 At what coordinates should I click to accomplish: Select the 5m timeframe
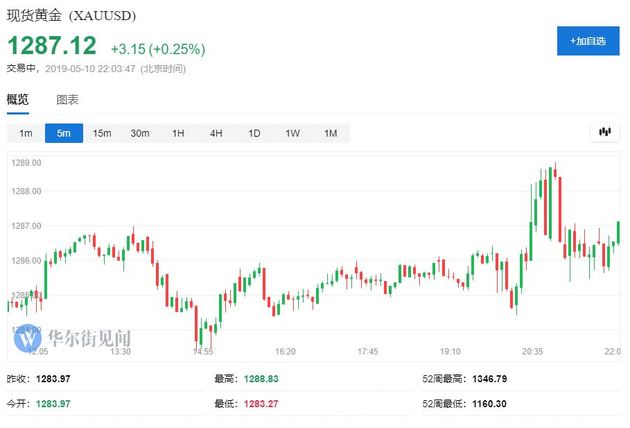(x=64, y=133)
